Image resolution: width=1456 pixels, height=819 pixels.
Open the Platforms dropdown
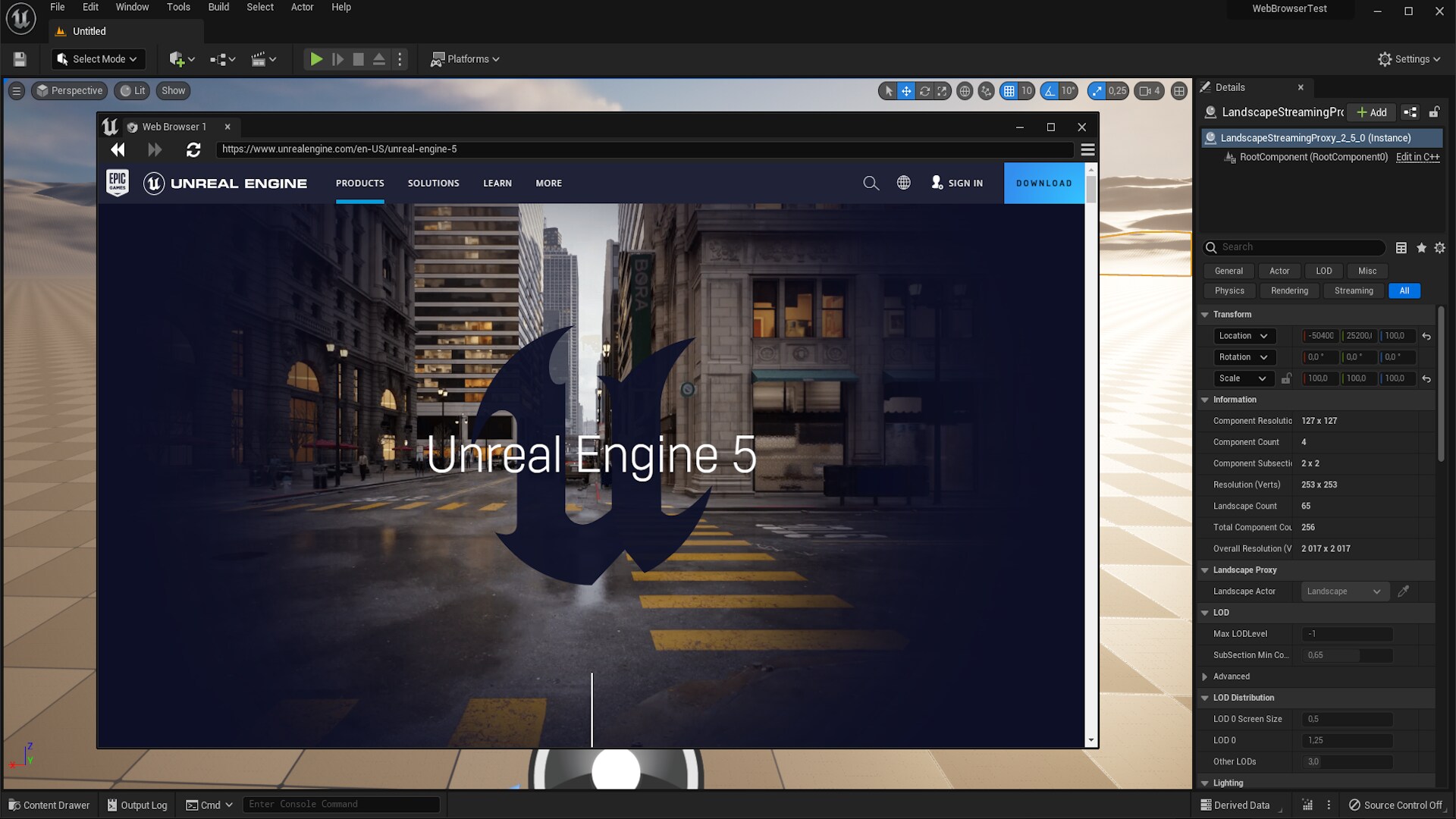pyautogui.click(x=465, y=59)
